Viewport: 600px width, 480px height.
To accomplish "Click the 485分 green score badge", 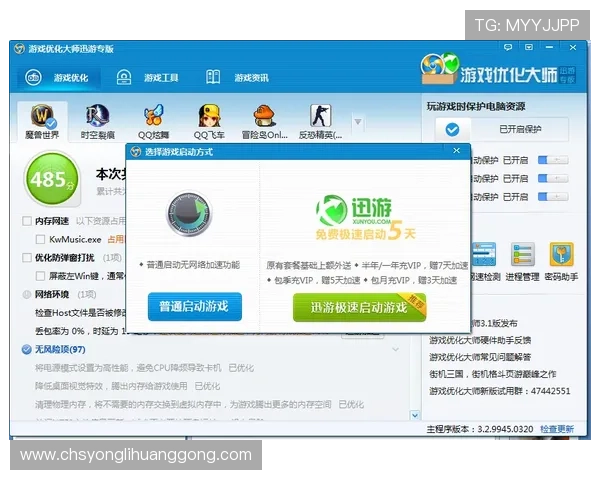I will coord(52,179).
